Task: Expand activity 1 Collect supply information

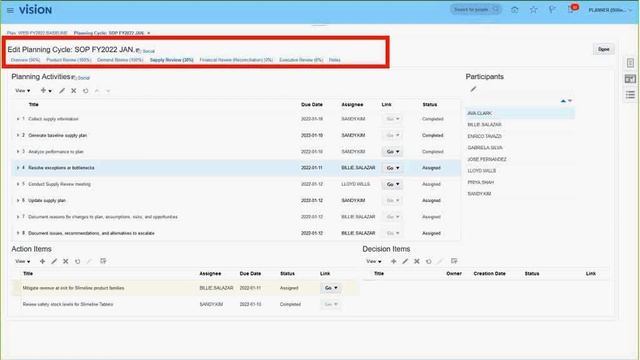Action: 18,119
